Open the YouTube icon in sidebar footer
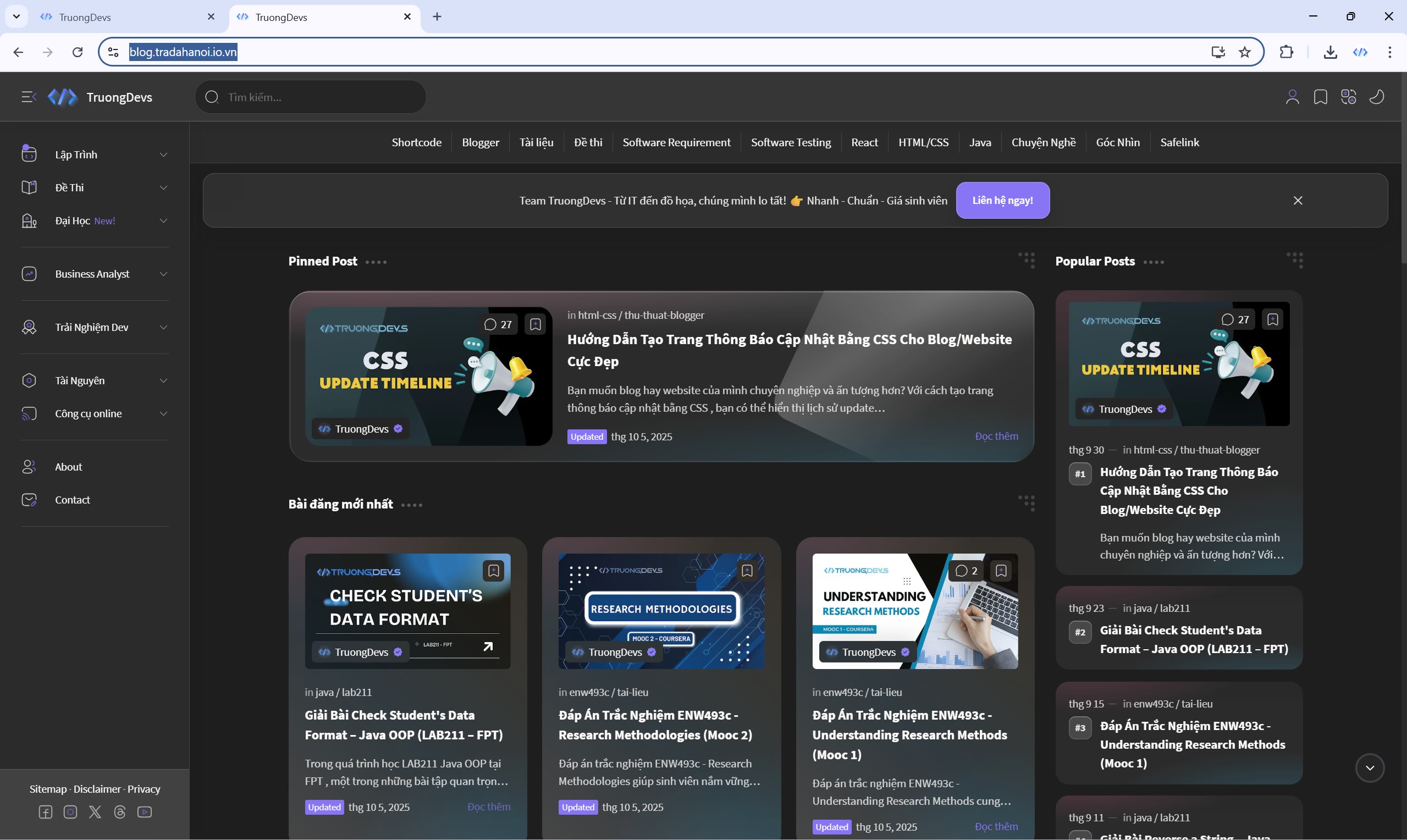 (x=144, y=813)
